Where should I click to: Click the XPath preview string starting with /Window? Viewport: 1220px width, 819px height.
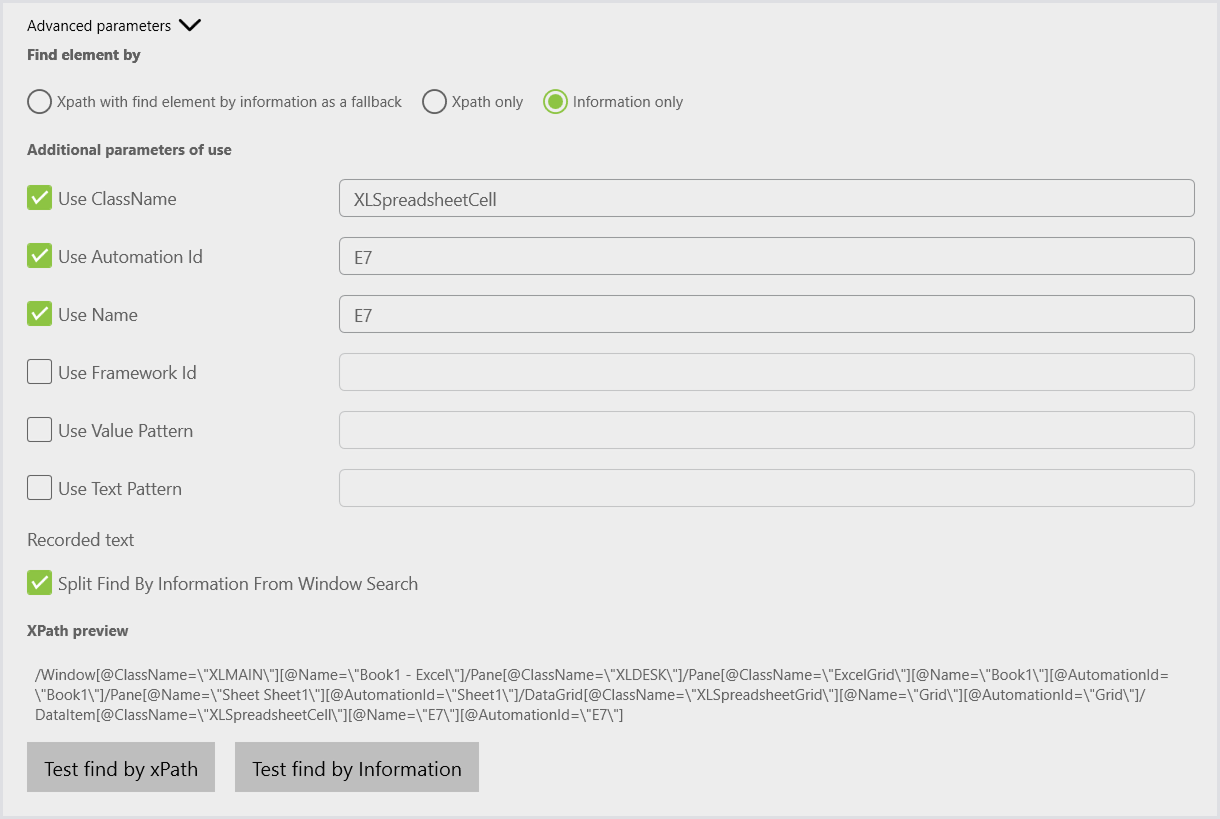click(602, 695)
